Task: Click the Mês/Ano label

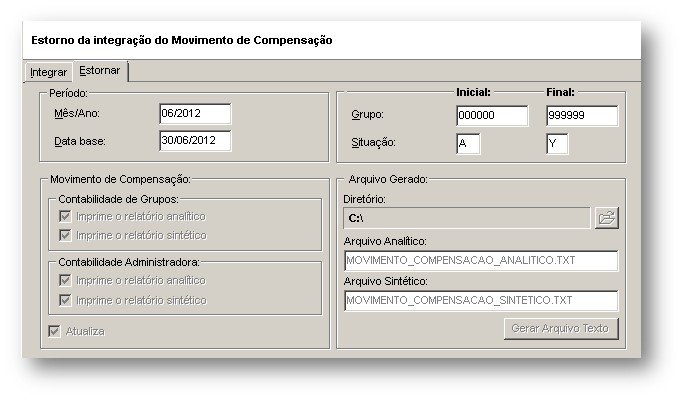Action: (76, 114)
